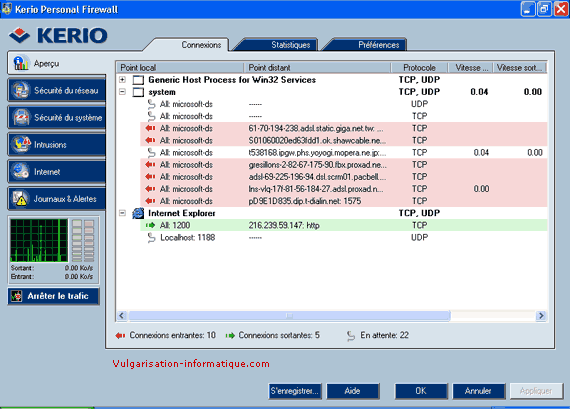Select the 216.239.59.147: http connection
570x409 pixels.
(x=284, y=225)
